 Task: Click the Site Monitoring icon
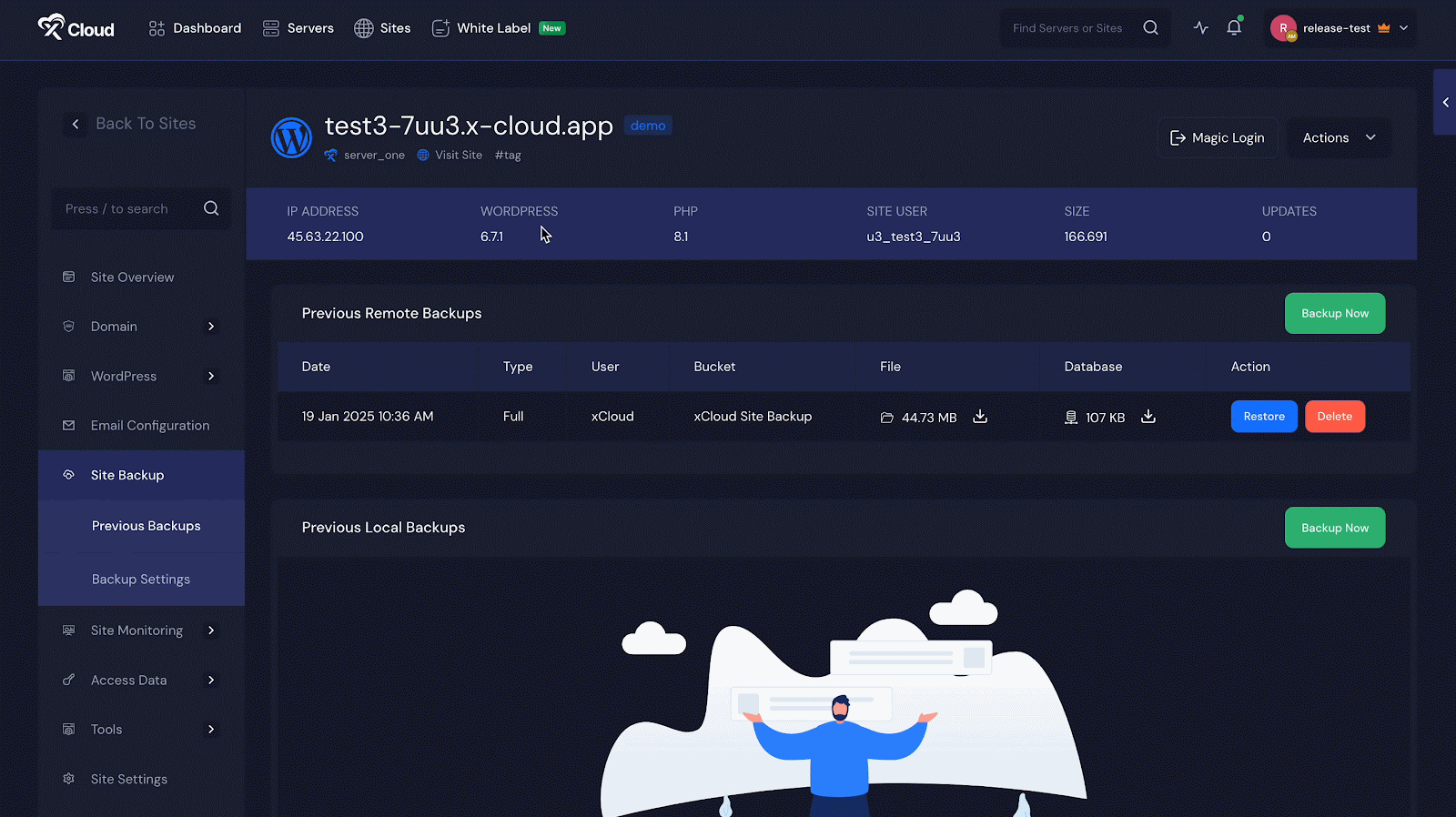coord(68,630)
